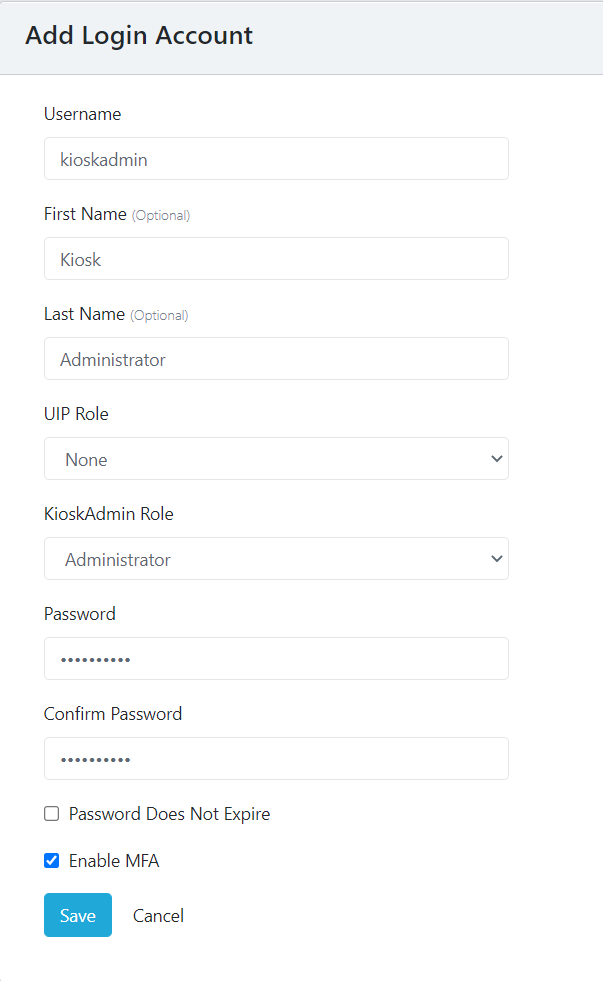Uncheck the Enable MFA checkbox
The width and height of the screenshot is (603, 981).
(x=52, y=861)
